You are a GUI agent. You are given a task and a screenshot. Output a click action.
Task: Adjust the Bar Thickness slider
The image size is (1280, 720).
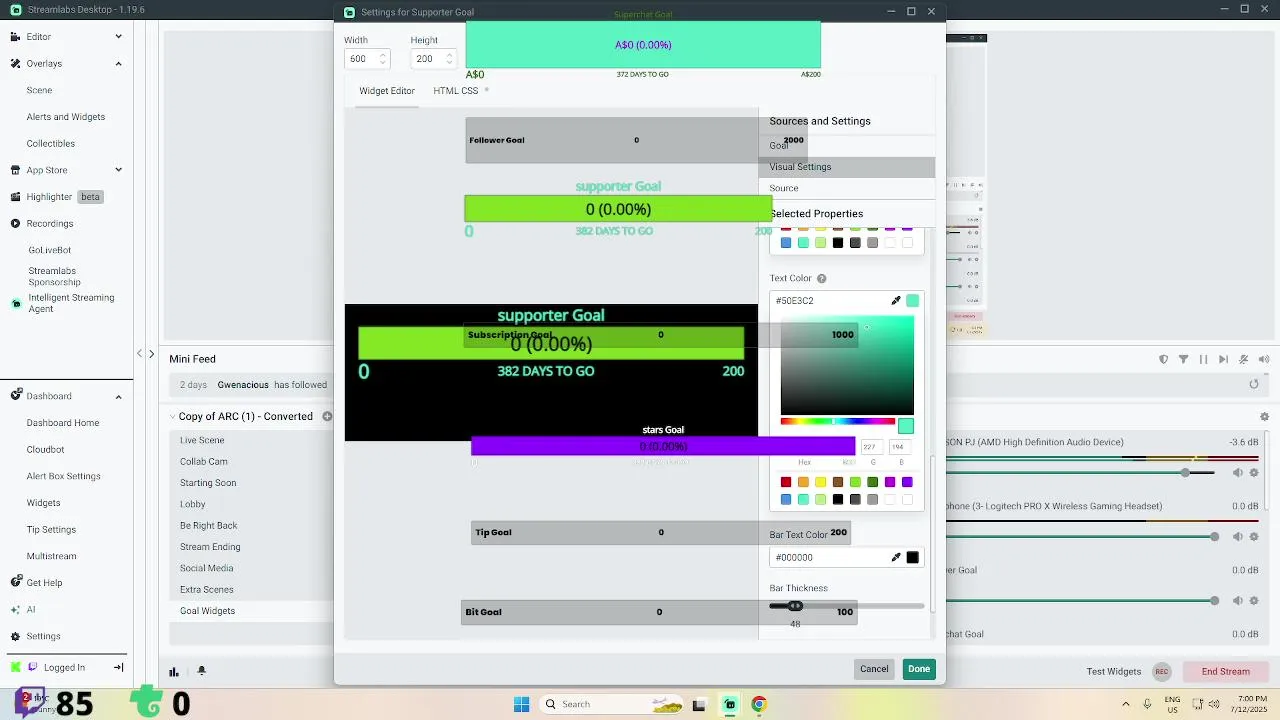pos(847,606)
